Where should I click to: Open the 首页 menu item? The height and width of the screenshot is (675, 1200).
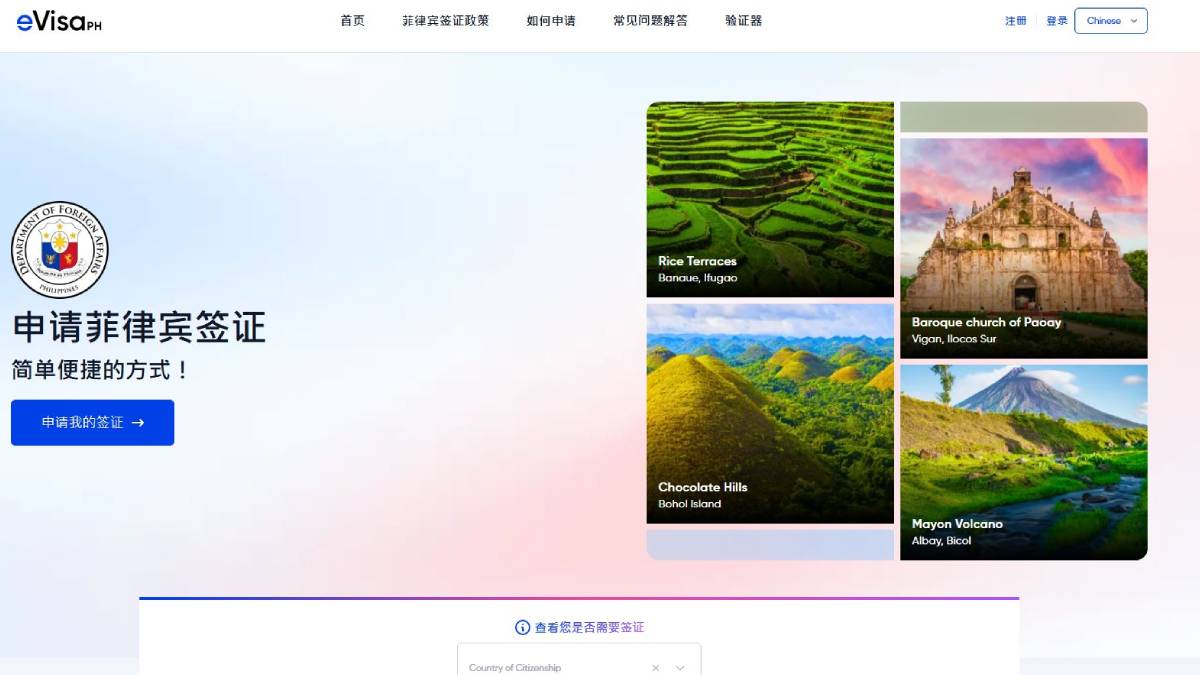pyautogui.click(x=352, y=21)
